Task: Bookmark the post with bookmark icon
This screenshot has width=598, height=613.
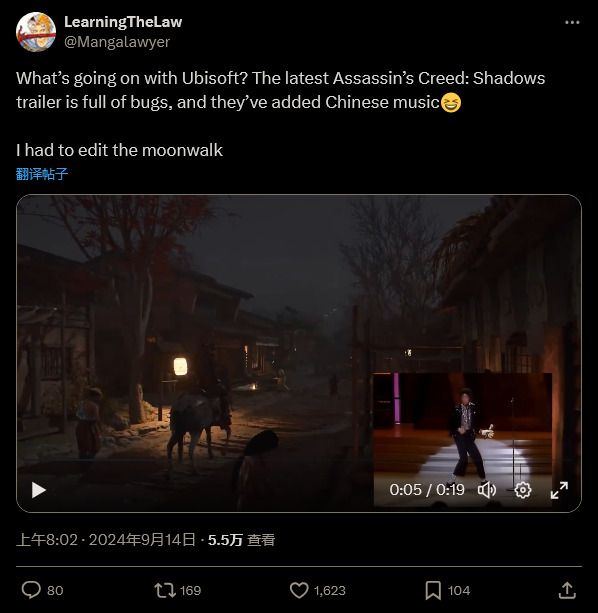Action: (433, 590)
